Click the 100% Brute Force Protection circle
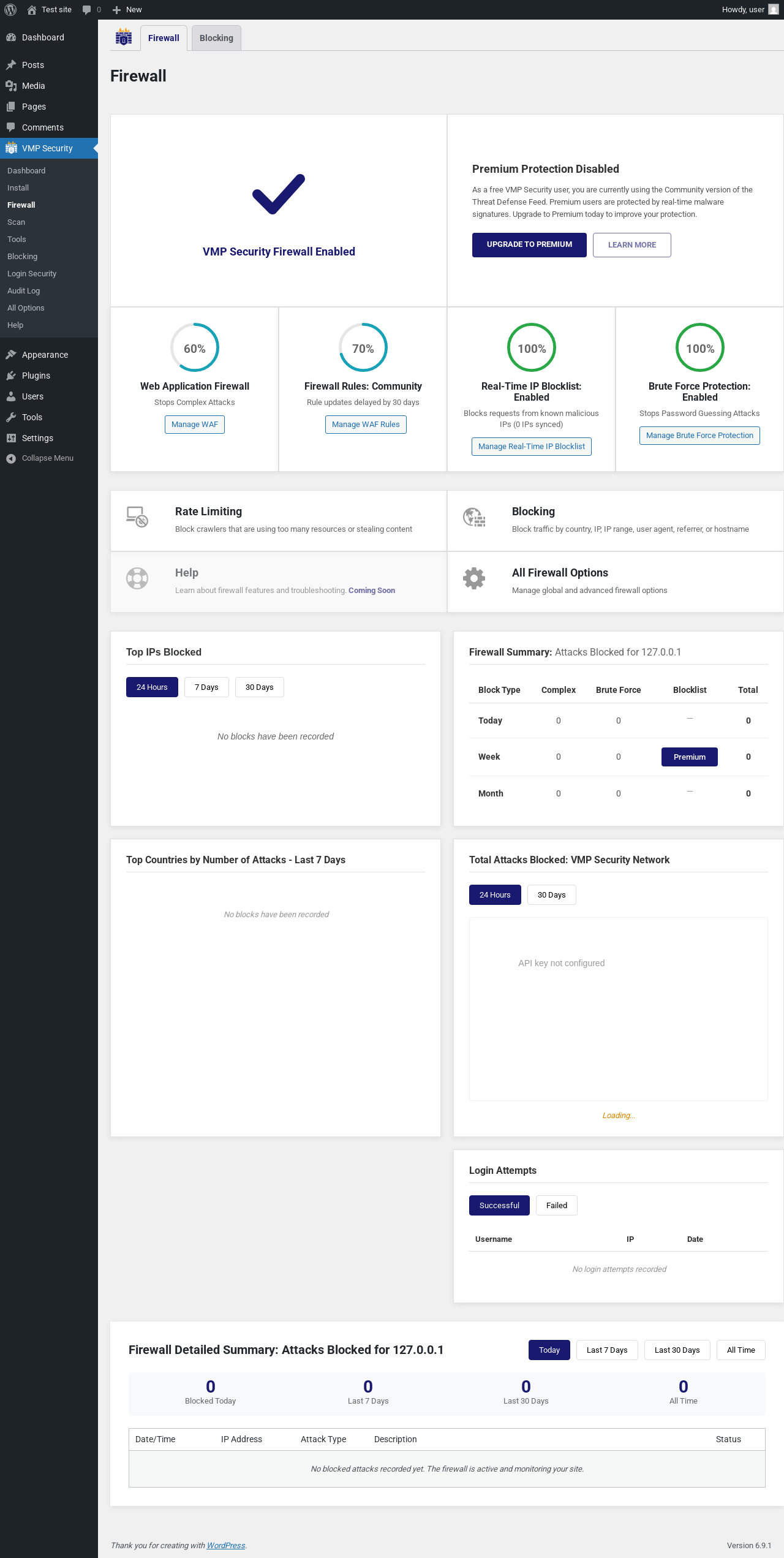The height and width of the screenshot is (1558, 784). 700,347
